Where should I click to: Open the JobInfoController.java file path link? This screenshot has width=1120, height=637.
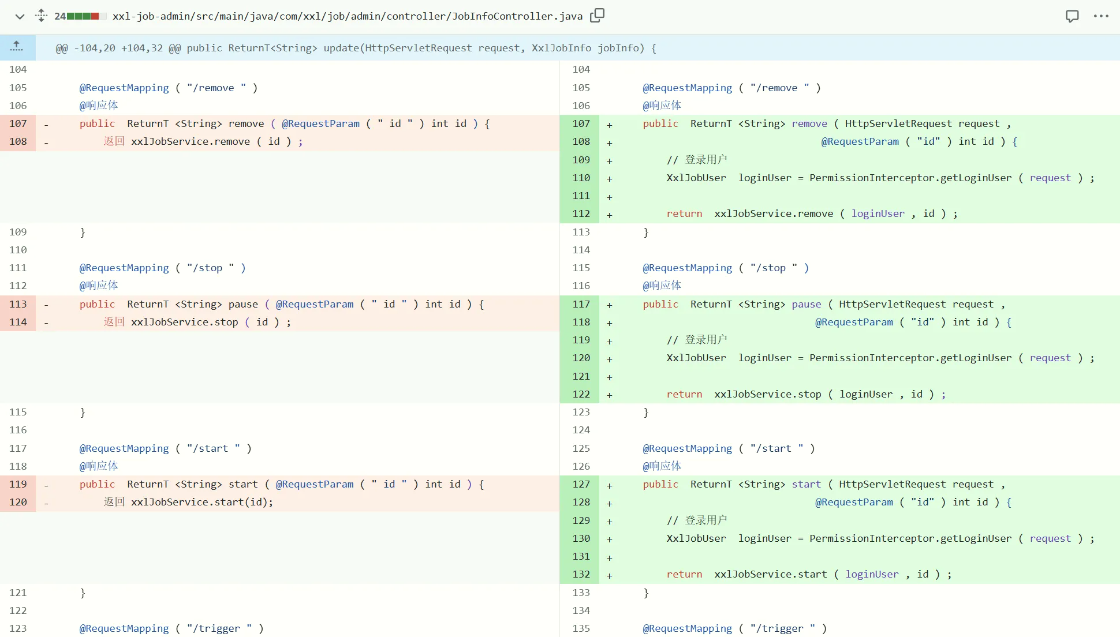tap(347, 16)
